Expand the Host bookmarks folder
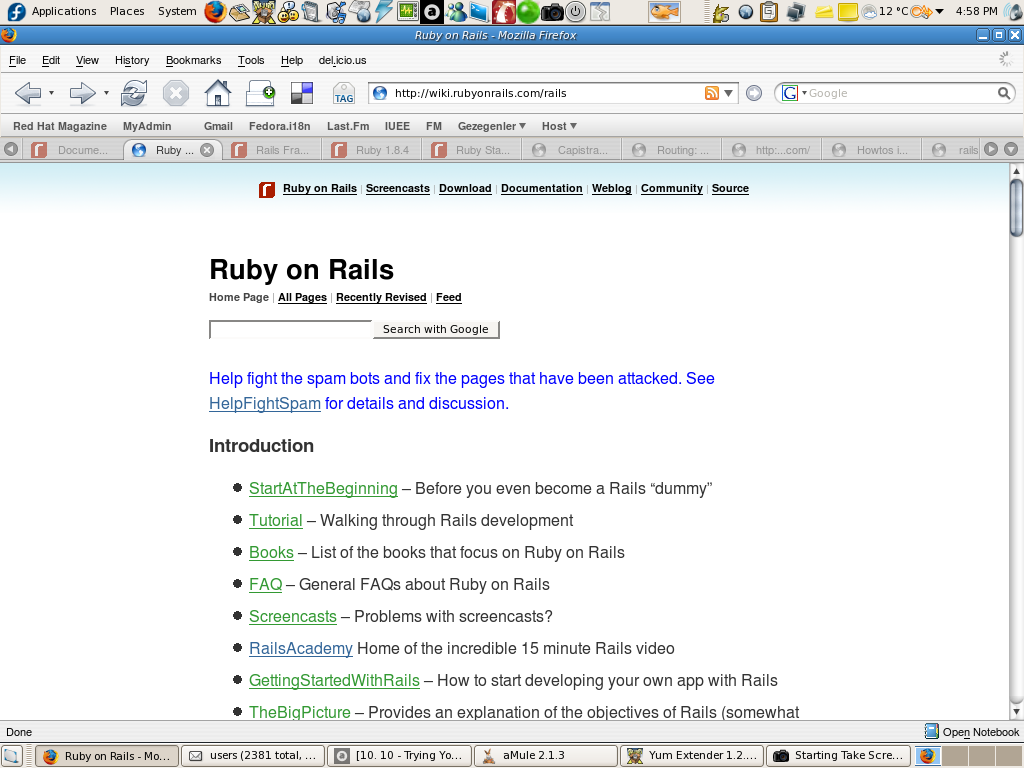The image size is (1024, 768). (559, 126)
